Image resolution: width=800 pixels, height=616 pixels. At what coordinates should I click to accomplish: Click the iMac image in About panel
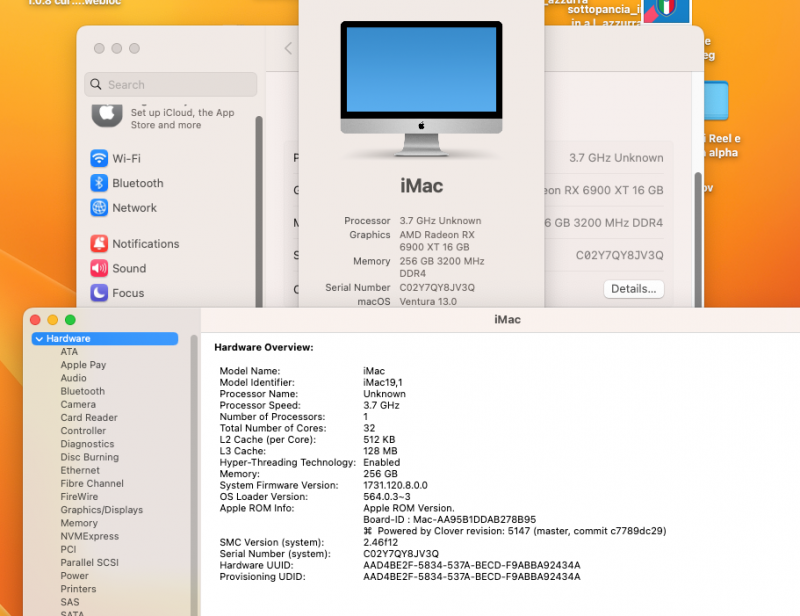[421, 88]
